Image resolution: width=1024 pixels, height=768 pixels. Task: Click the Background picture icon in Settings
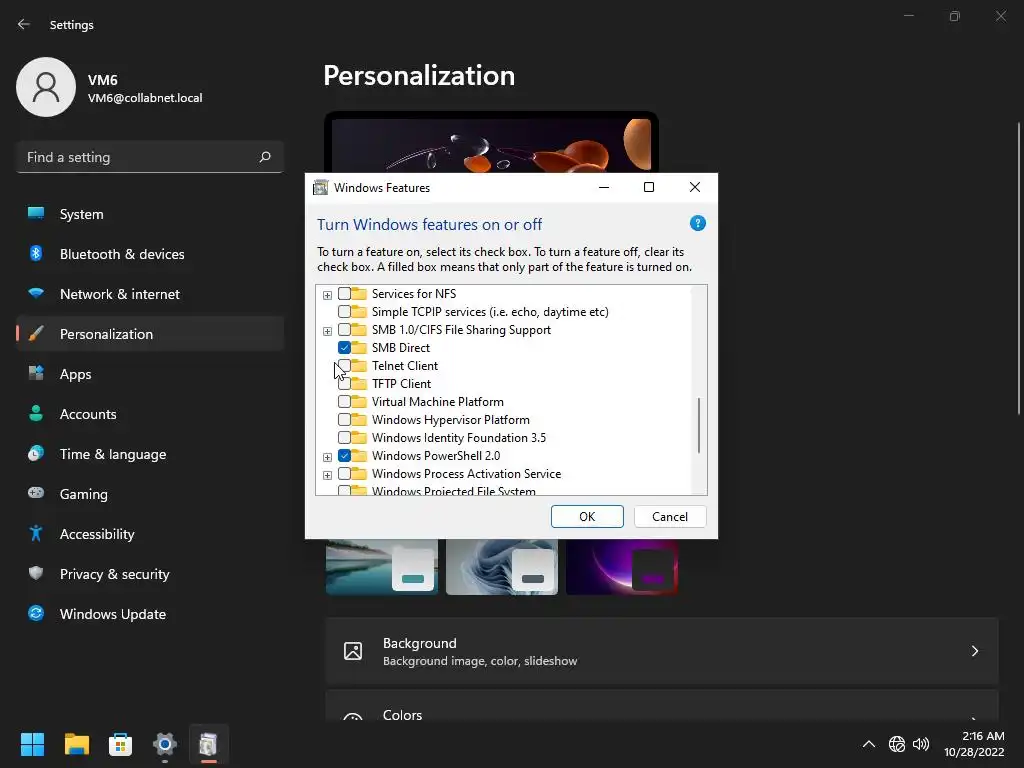point(353,651)
